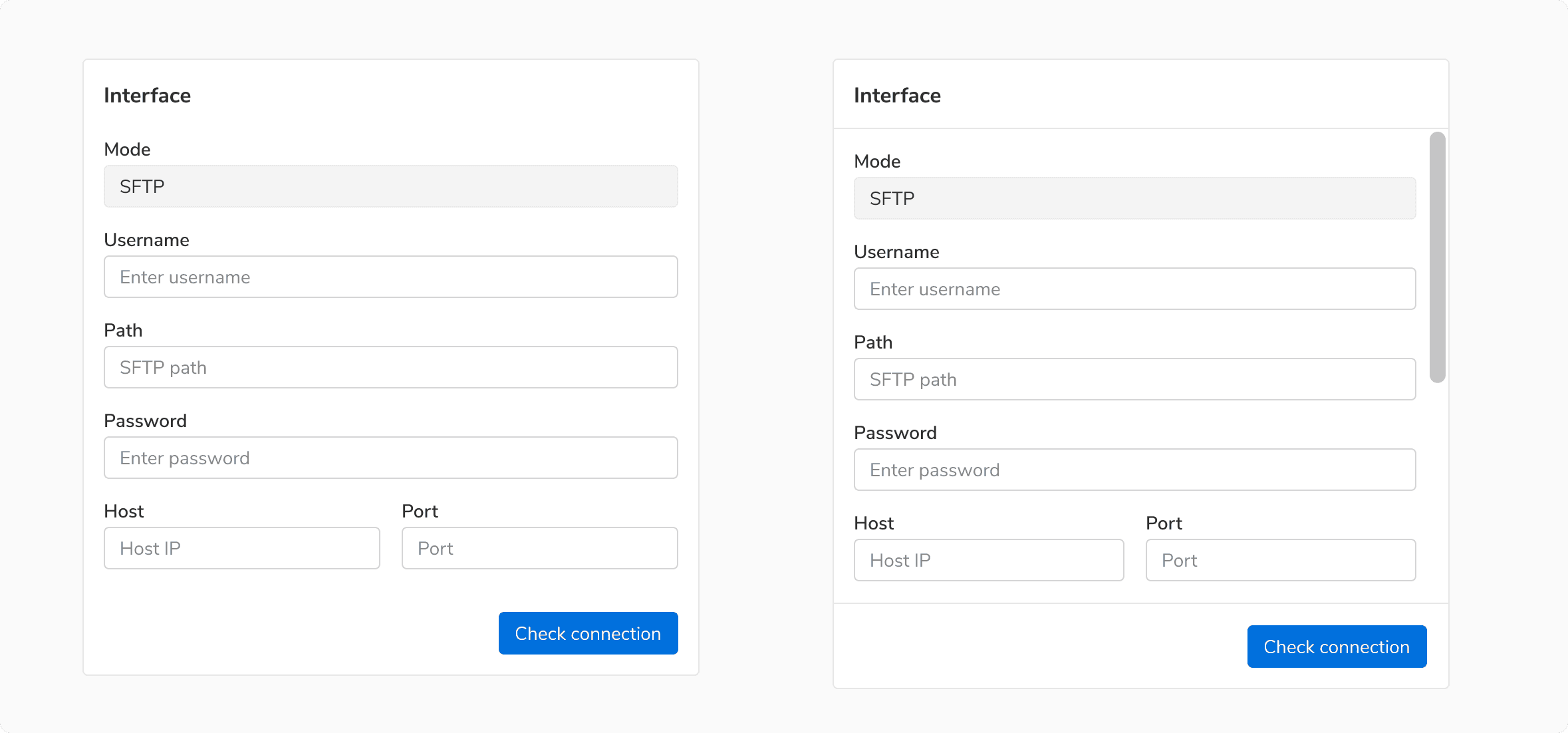
Task: Click the vertical scrollbar thumb in right panel
Action: (1437, 257)
